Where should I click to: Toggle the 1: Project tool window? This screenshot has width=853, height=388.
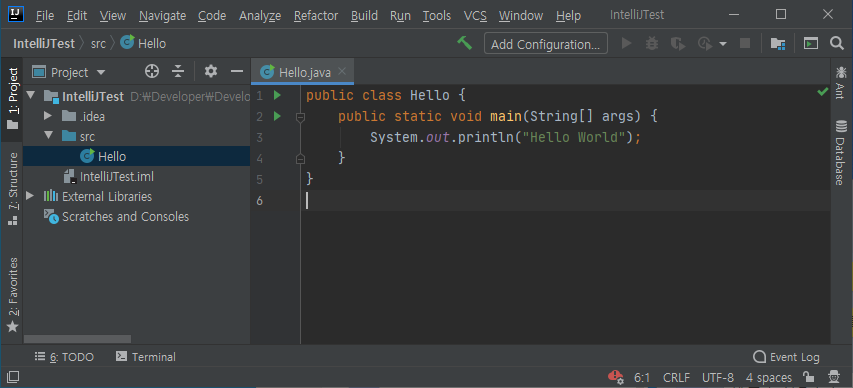tap(12, 99)
